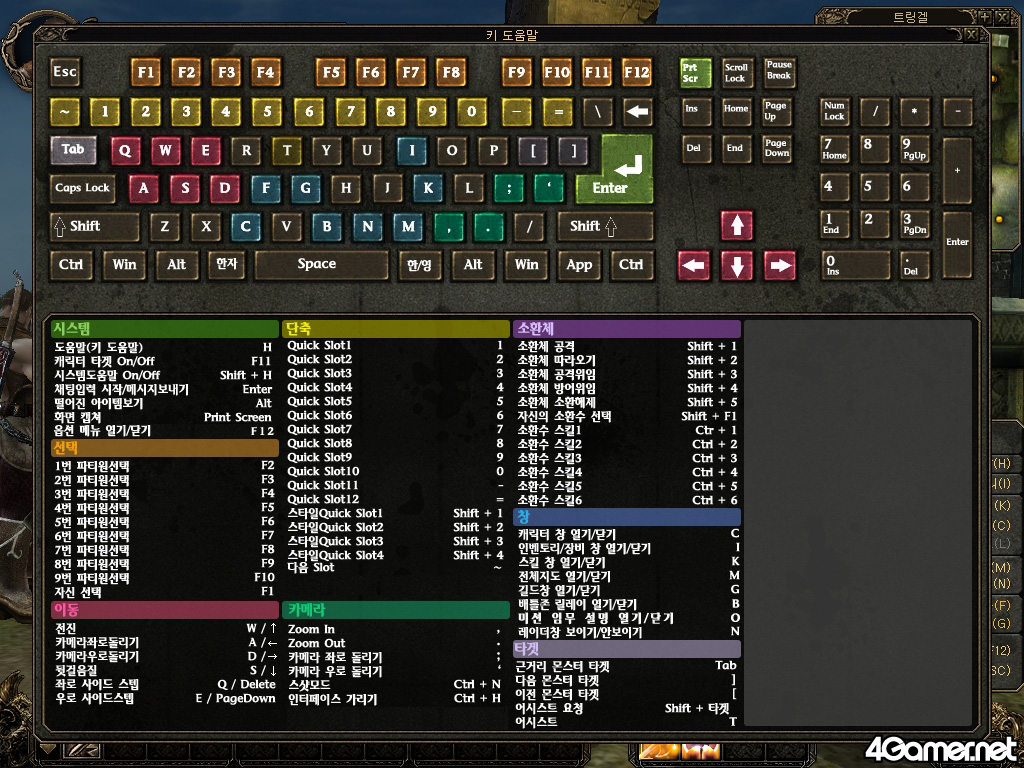
Task: Click the Page Up key
Action: pyautogui.click(x=776, y=112)
